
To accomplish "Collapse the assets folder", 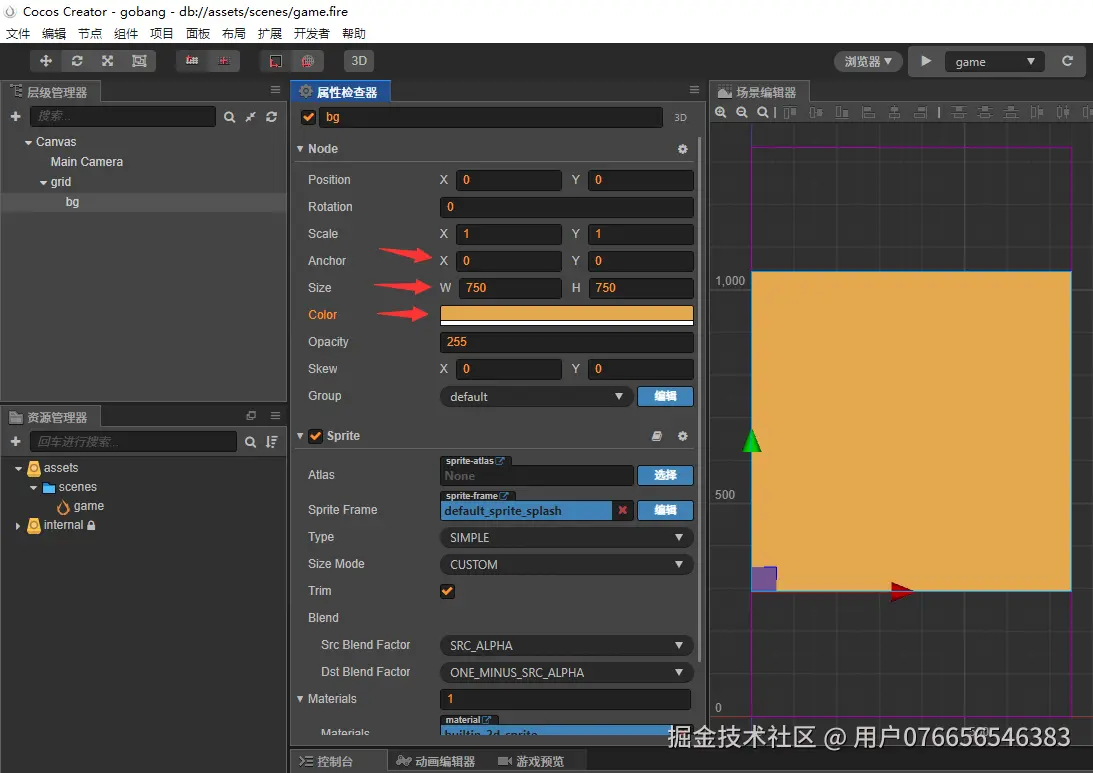I will point(19,469).
